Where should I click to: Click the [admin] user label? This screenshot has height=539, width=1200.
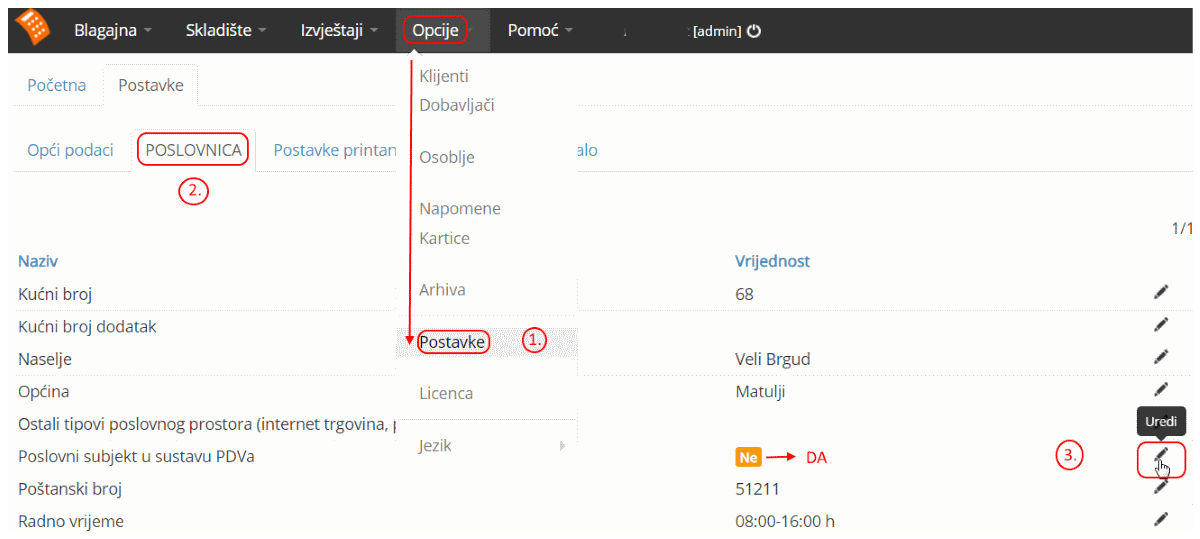tap(717, 31)
